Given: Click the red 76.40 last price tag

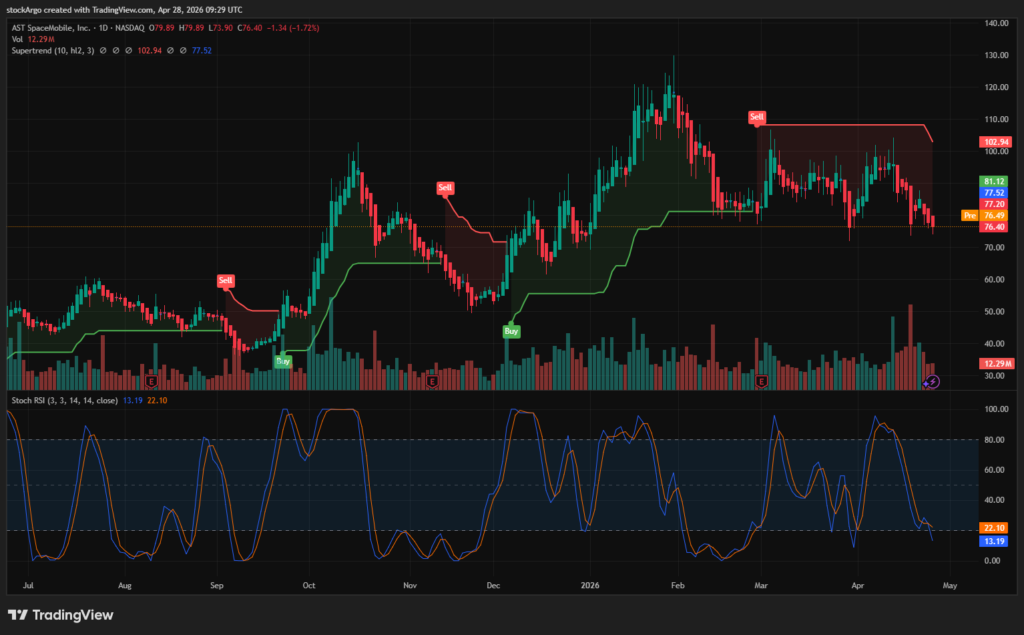Looking at the screenshot, I should point(994,227).
